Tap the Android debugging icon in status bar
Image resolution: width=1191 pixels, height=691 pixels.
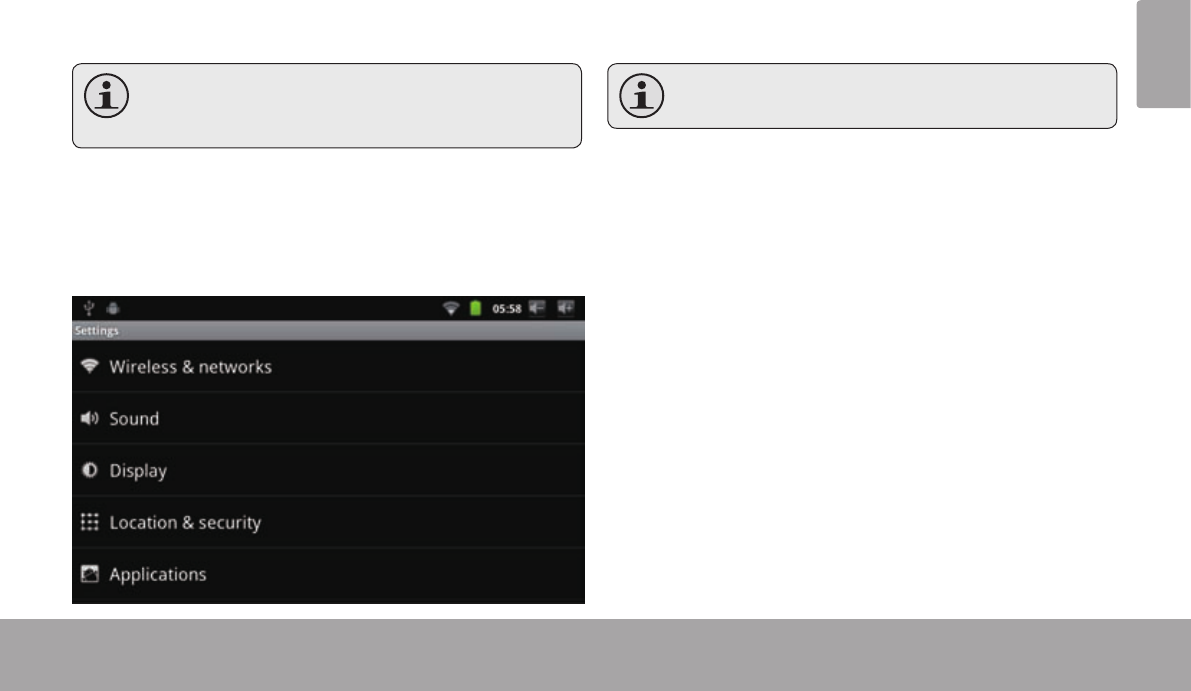pyautogui.click(x=113, y=308)
